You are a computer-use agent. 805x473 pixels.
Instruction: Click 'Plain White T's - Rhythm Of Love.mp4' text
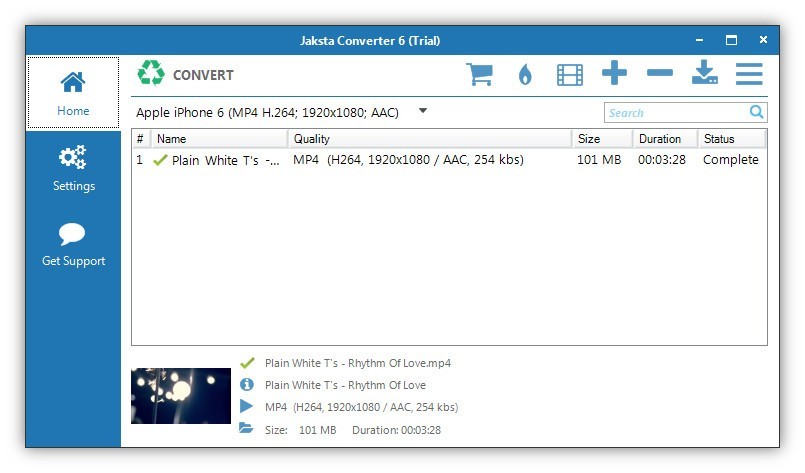pyautogui.click(x=358, y=363)
